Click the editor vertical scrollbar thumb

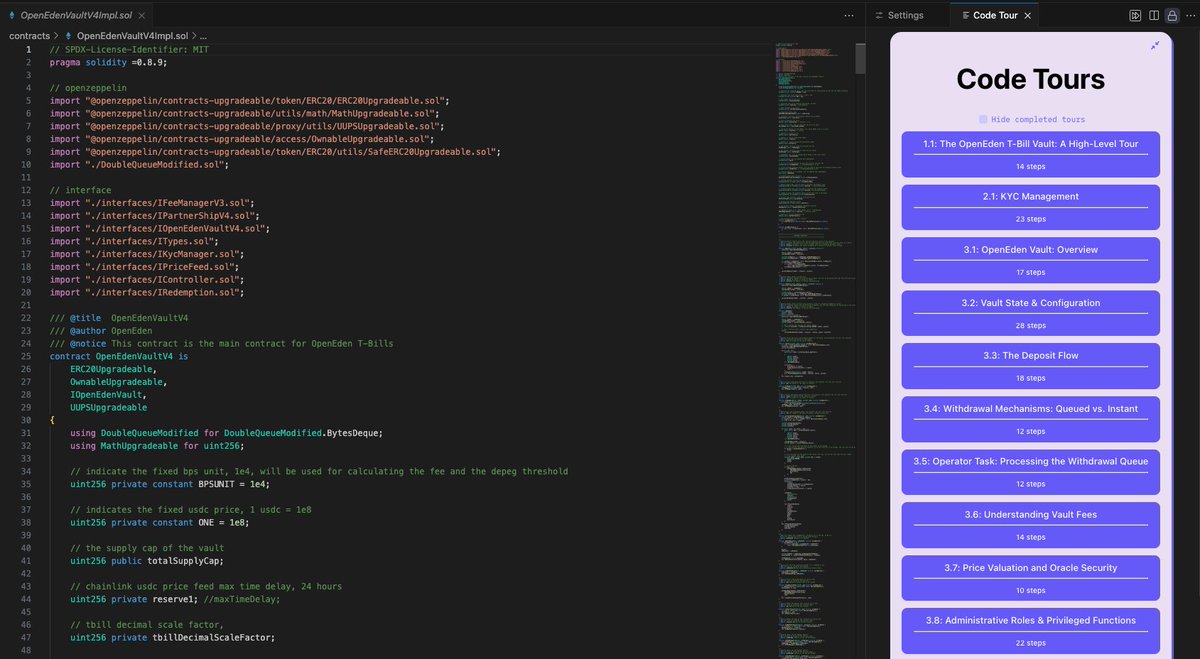click(861, 58)
